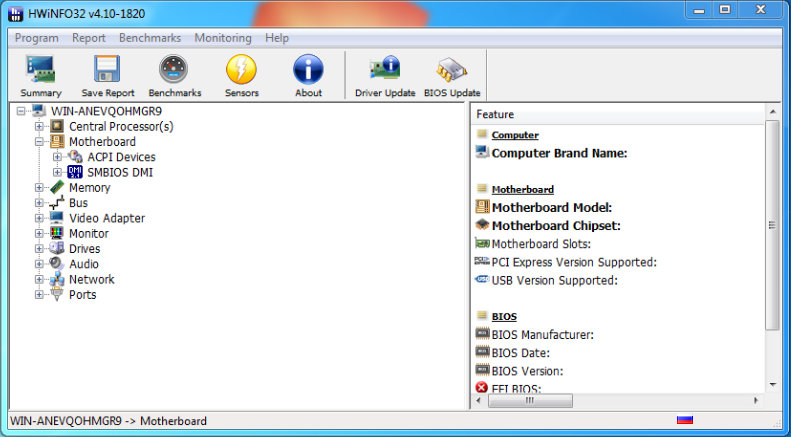
Task: Click the ACPI Devices icon
Action: [75, 157]
